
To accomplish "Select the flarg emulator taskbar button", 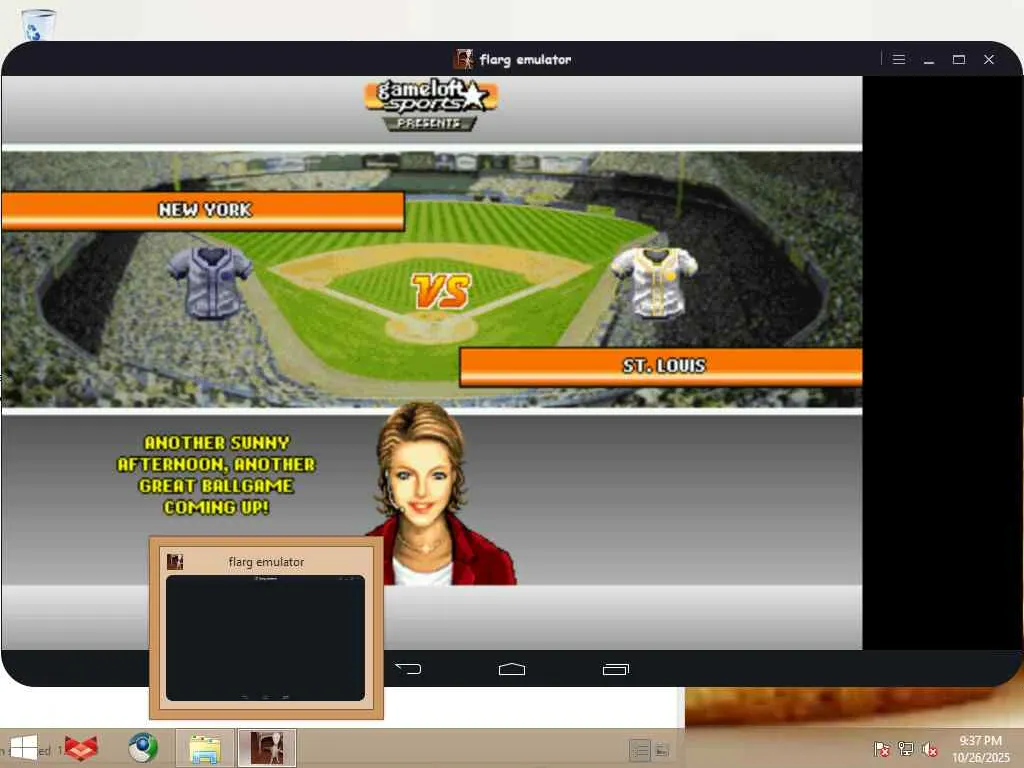I will click(x=267, y=748).
